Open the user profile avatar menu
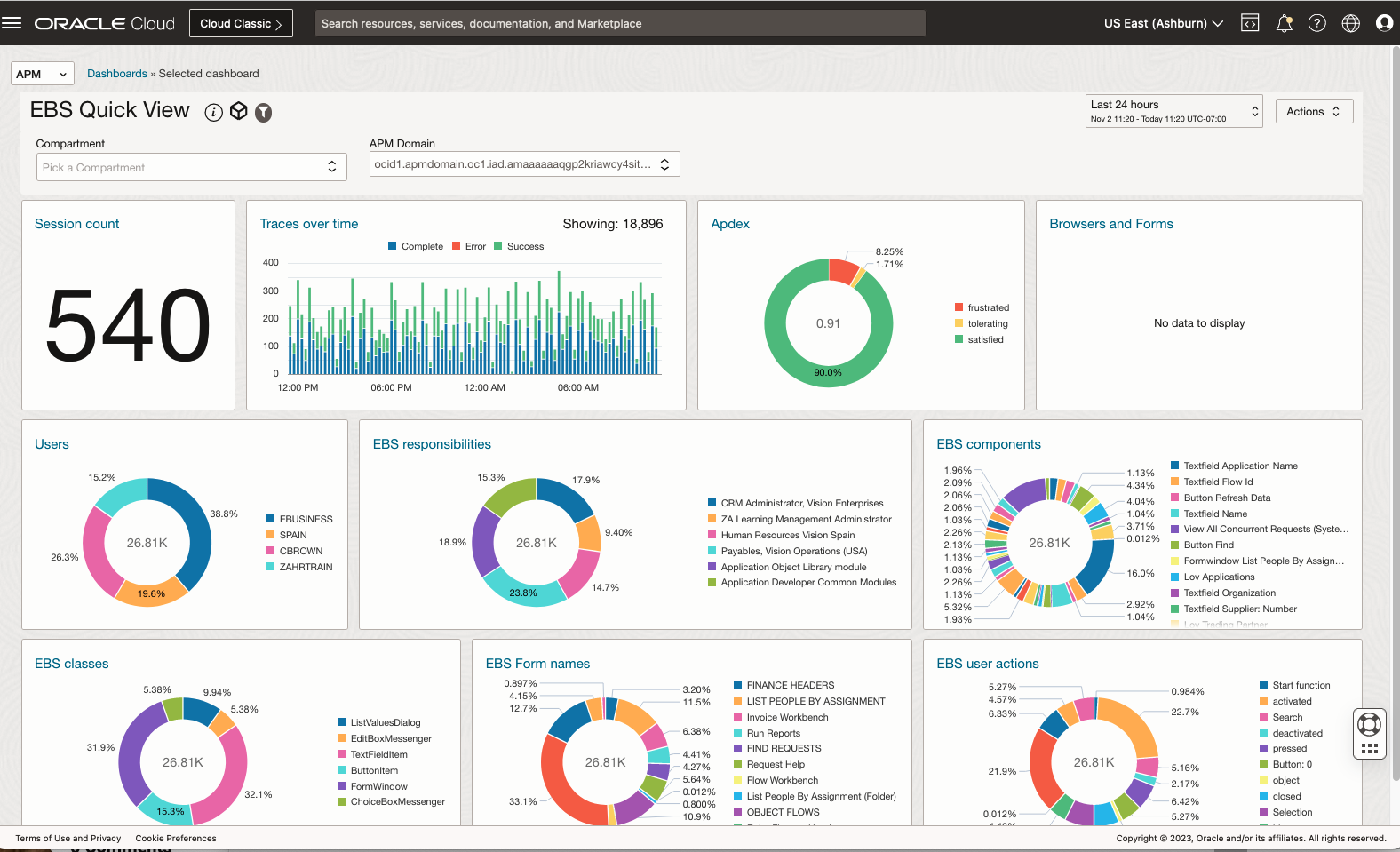The image size is (1400, 852). click(1384, 23)
